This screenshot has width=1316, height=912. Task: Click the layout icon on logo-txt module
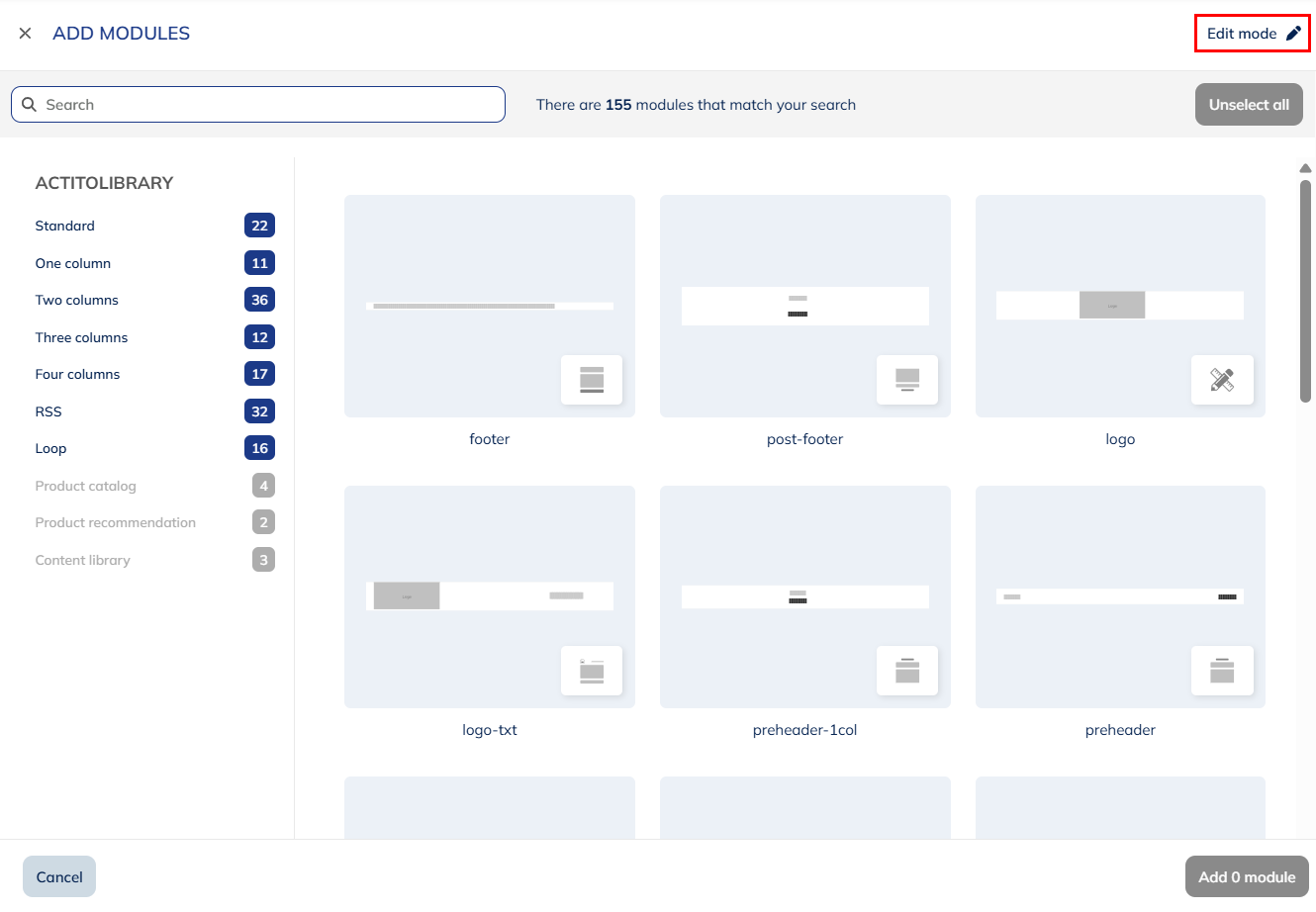click(592, 671)
